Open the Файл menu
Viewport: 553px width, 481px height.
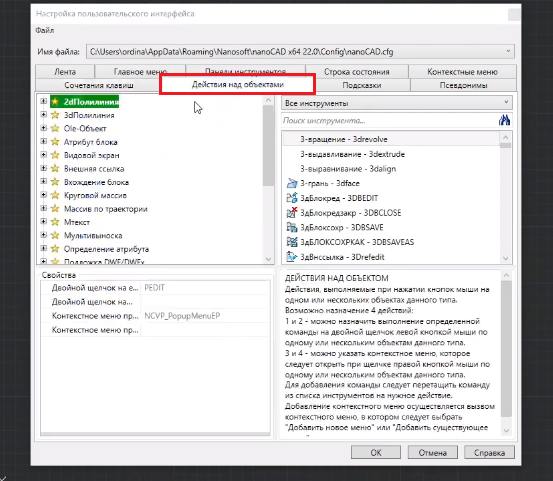45,30
